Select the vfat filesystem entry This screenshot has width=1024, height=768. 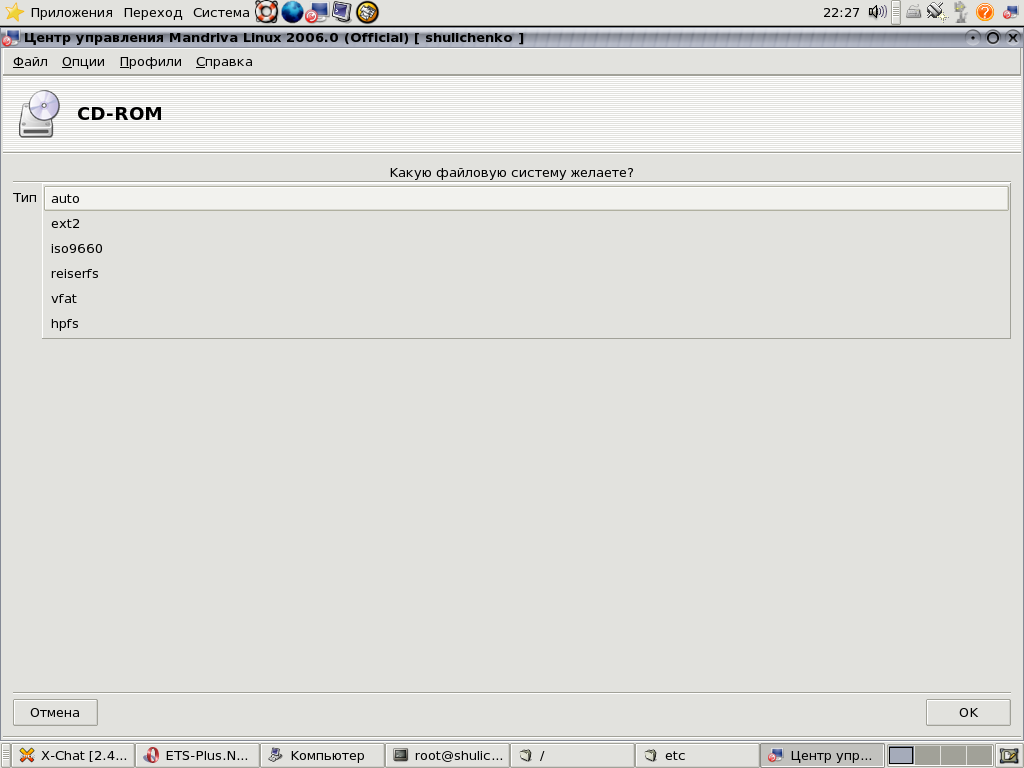(x=525, y=298)
